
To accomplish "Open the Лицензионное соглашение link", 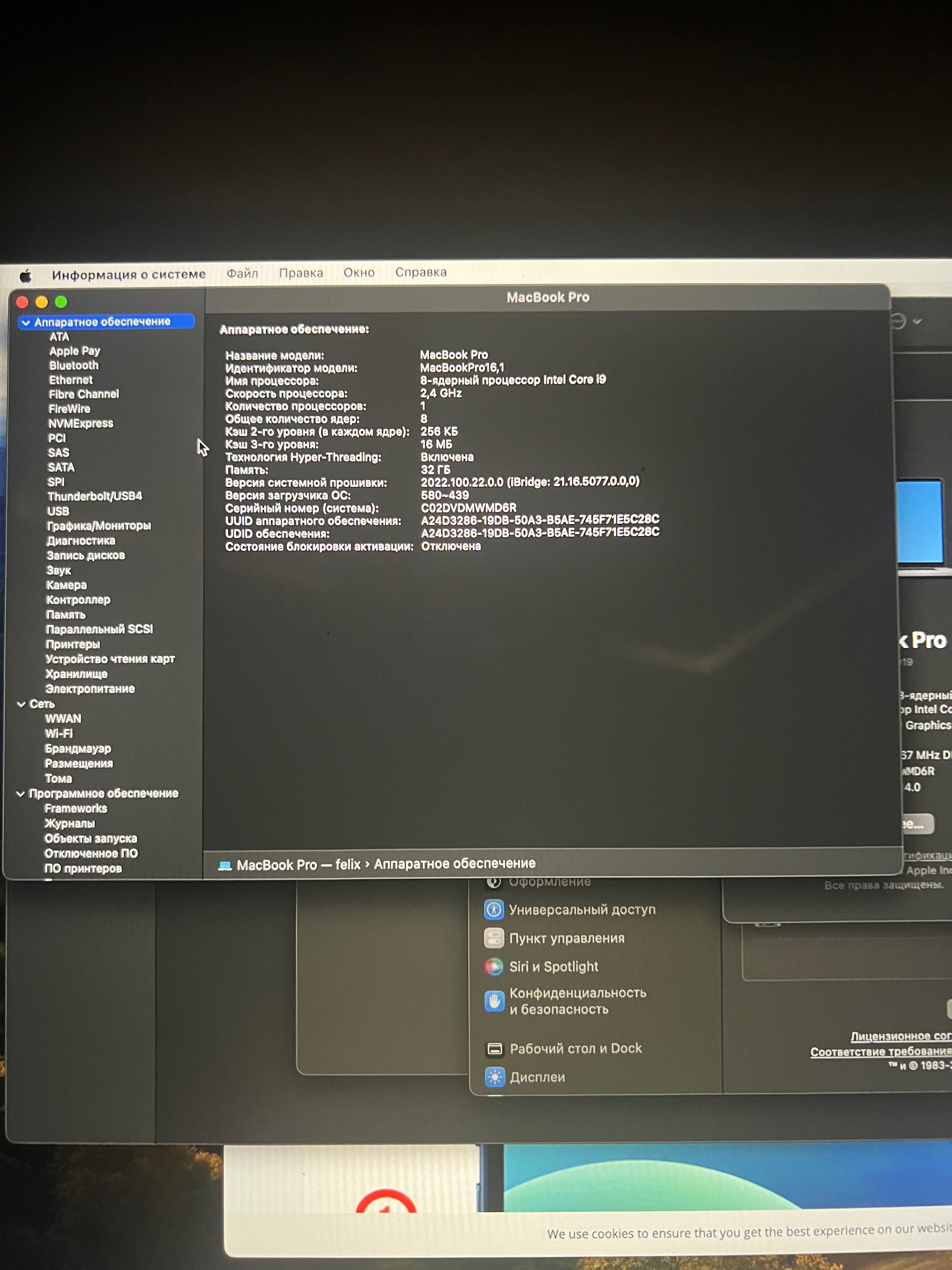I will click(x=901, y=1036).
